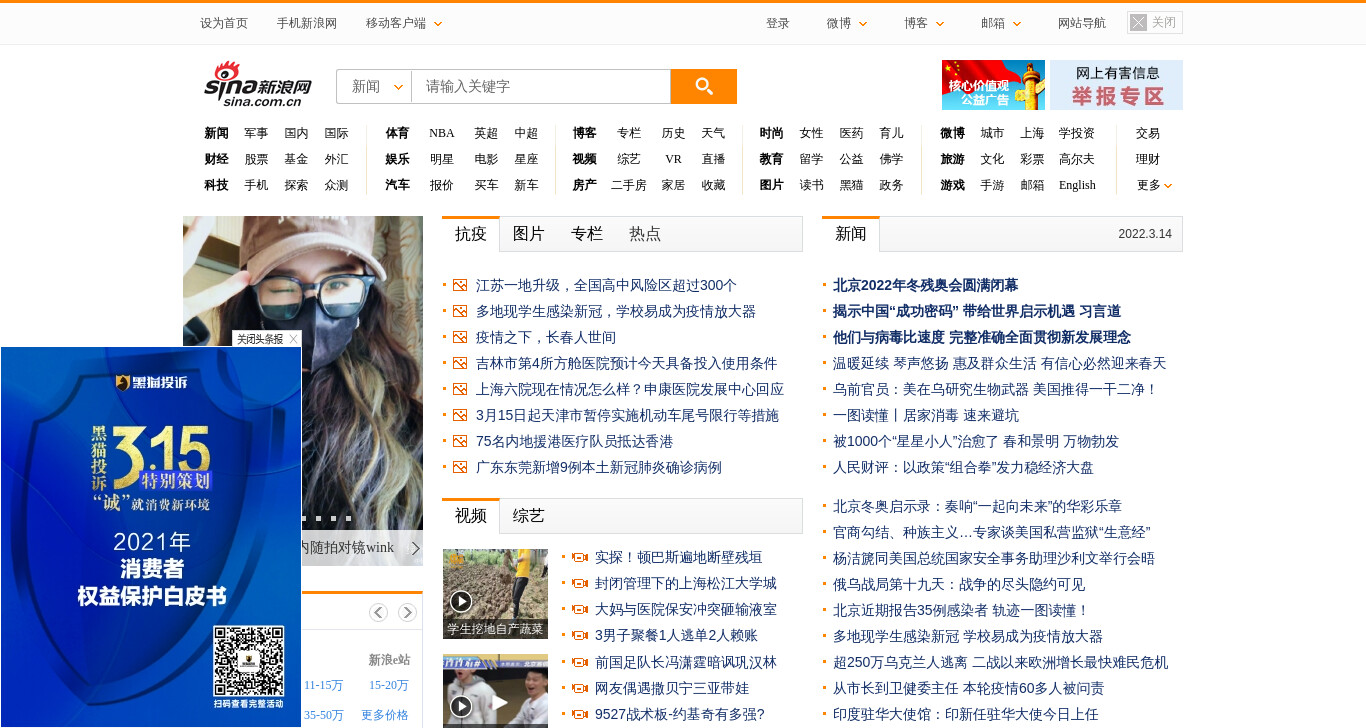Viewport: 1366px width, 728px height.
Task: Open headline 75名内地援港医疗队员抵达香港
Action: coord(574,441)
